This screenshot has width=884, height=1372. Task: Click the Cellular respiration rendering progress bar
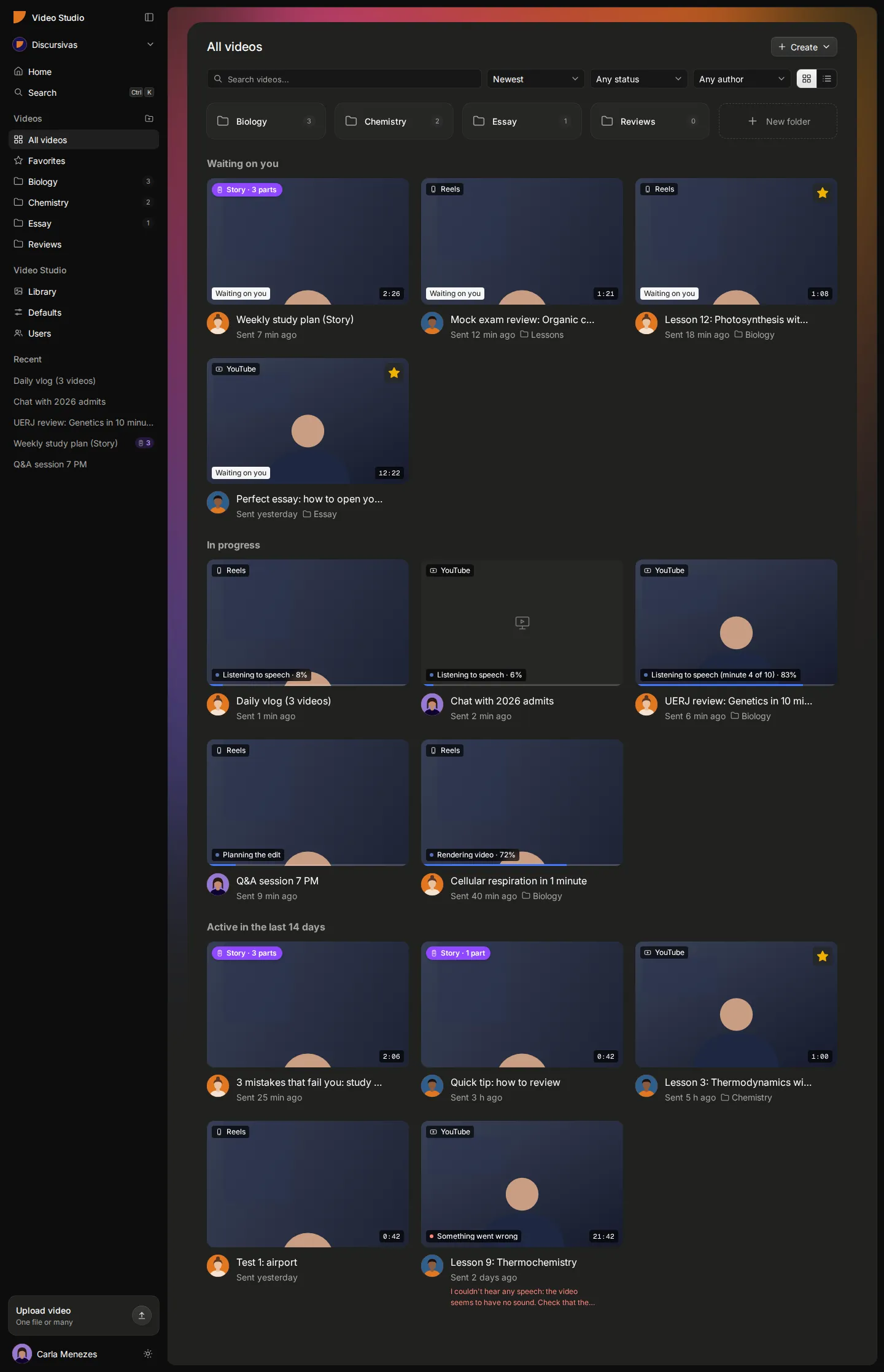tap(522, 864)
